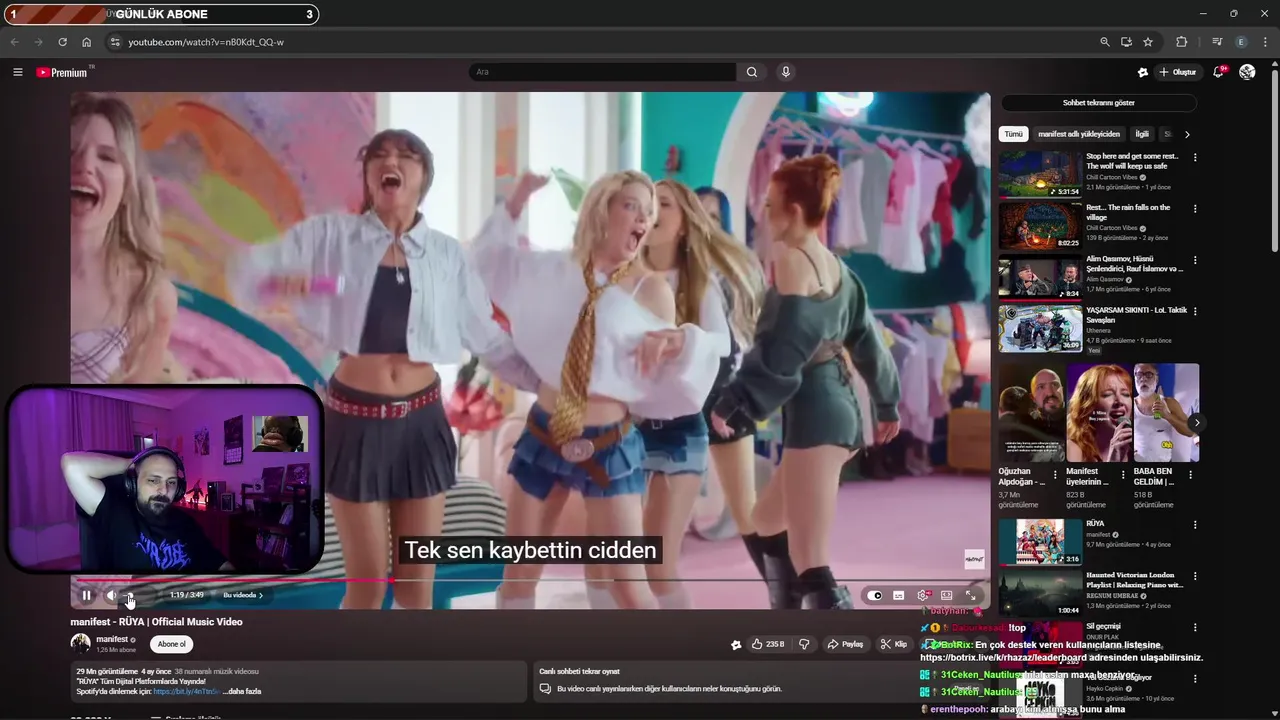
Task: Focus the YouTube 'Ara' search box
Action: click(x=603, y=72)
